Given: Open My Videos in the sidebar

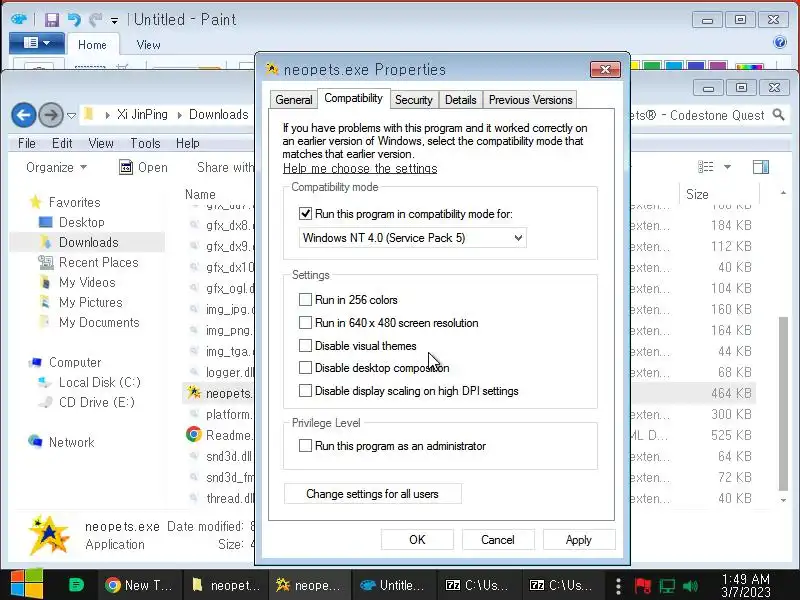Looking at the screenshot, I should click(87, 282).
